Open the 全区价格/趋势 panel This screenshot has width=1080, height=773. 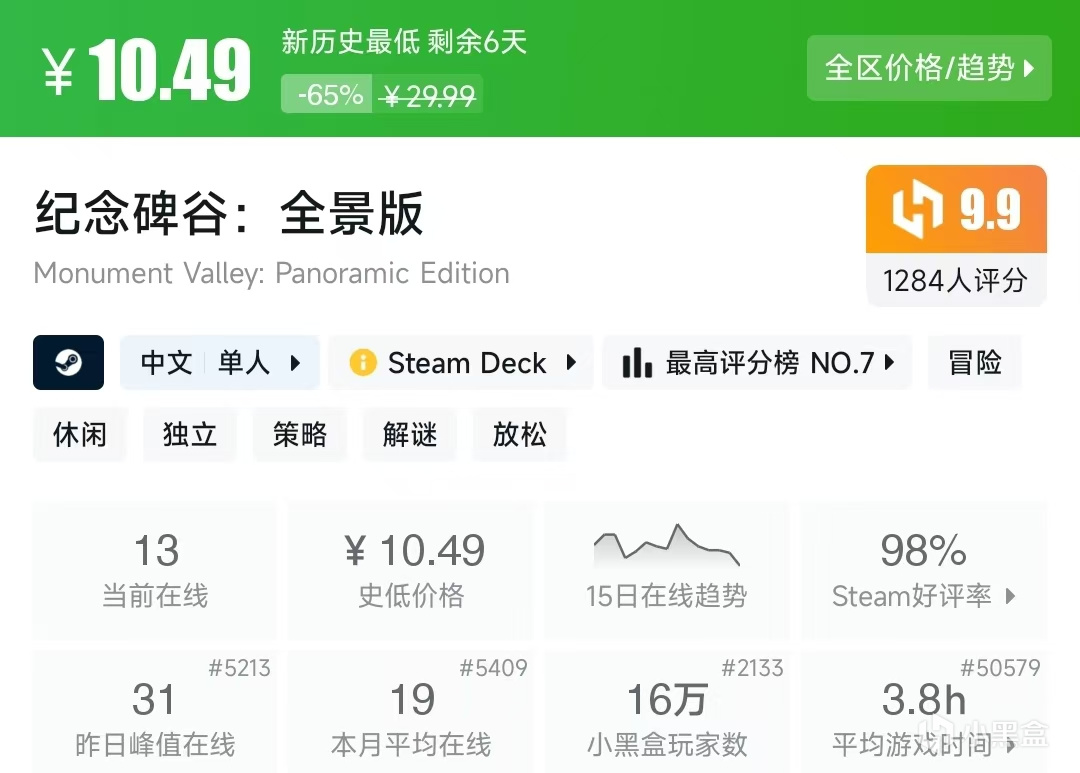click(928, 68)
